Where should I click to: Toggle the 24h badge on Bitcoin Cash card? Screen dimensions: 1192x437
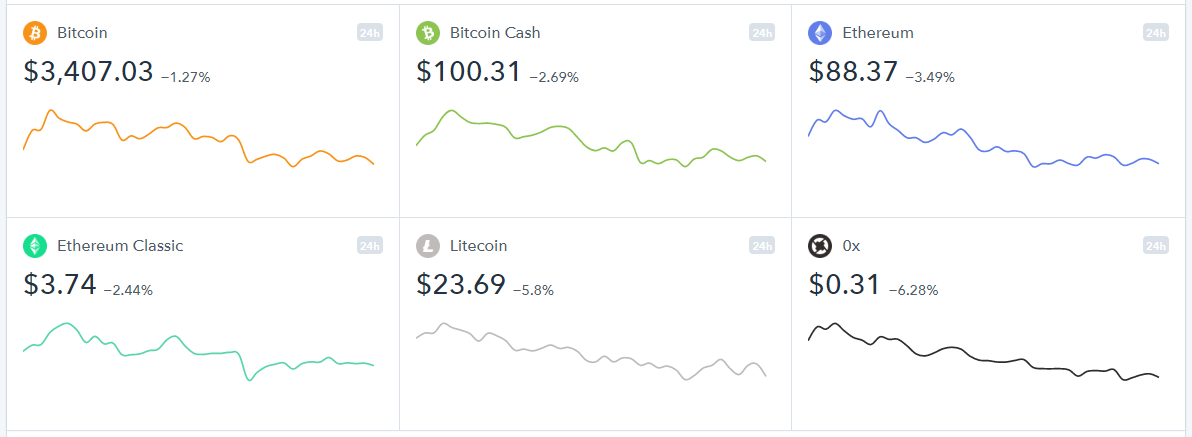pyautogui.click(x=762, y=33)
